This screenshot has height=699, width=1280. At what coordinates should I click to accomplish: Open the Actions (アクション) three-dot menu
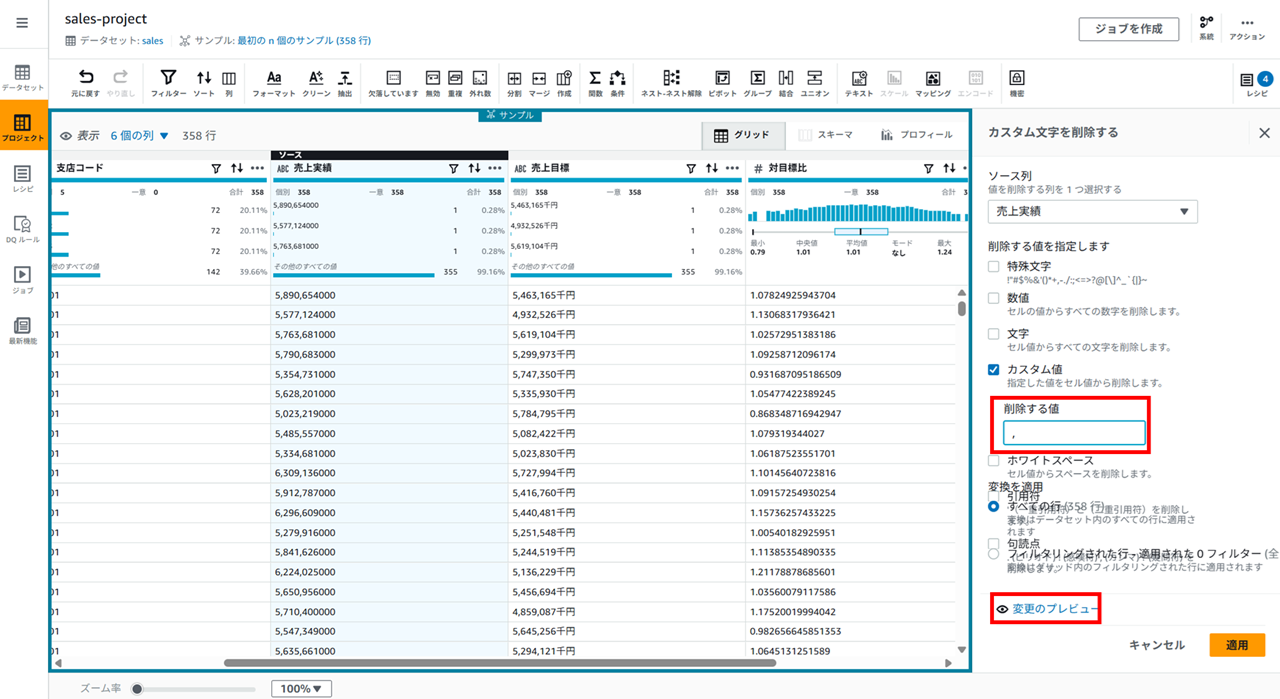[1247, 27]
